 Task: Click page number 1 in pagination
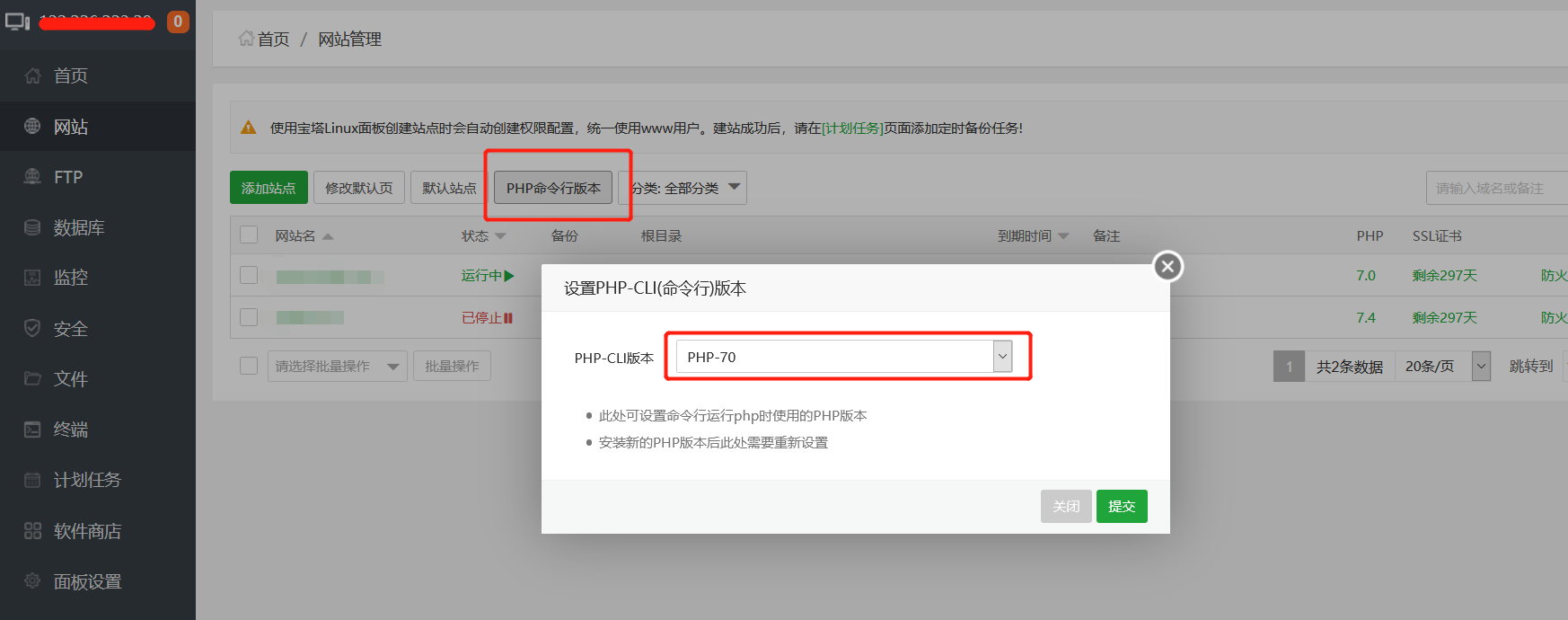click(1289, 366)
